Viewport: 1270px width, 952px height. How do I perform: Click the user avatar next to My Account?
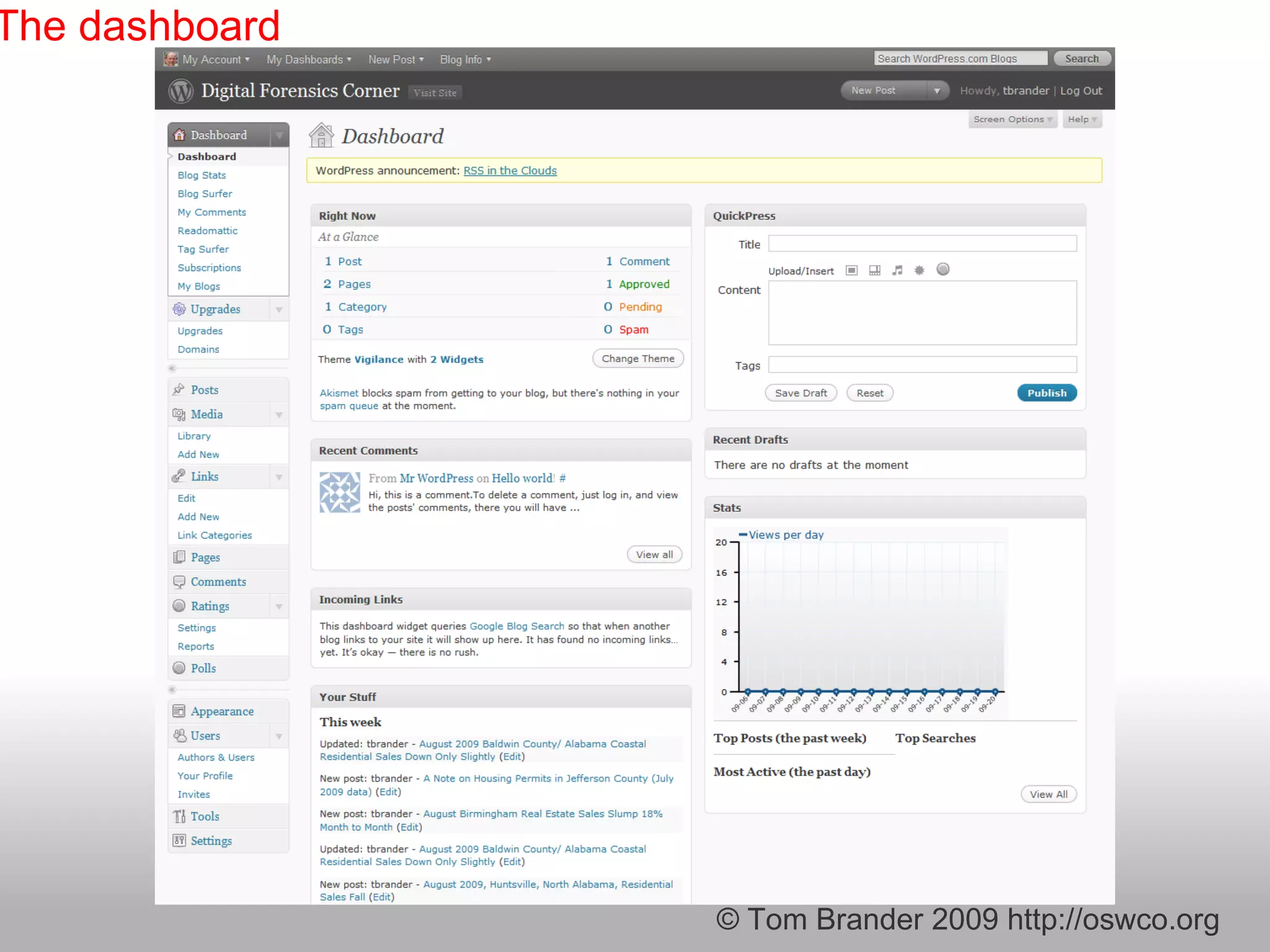click(x=171, y=59)
